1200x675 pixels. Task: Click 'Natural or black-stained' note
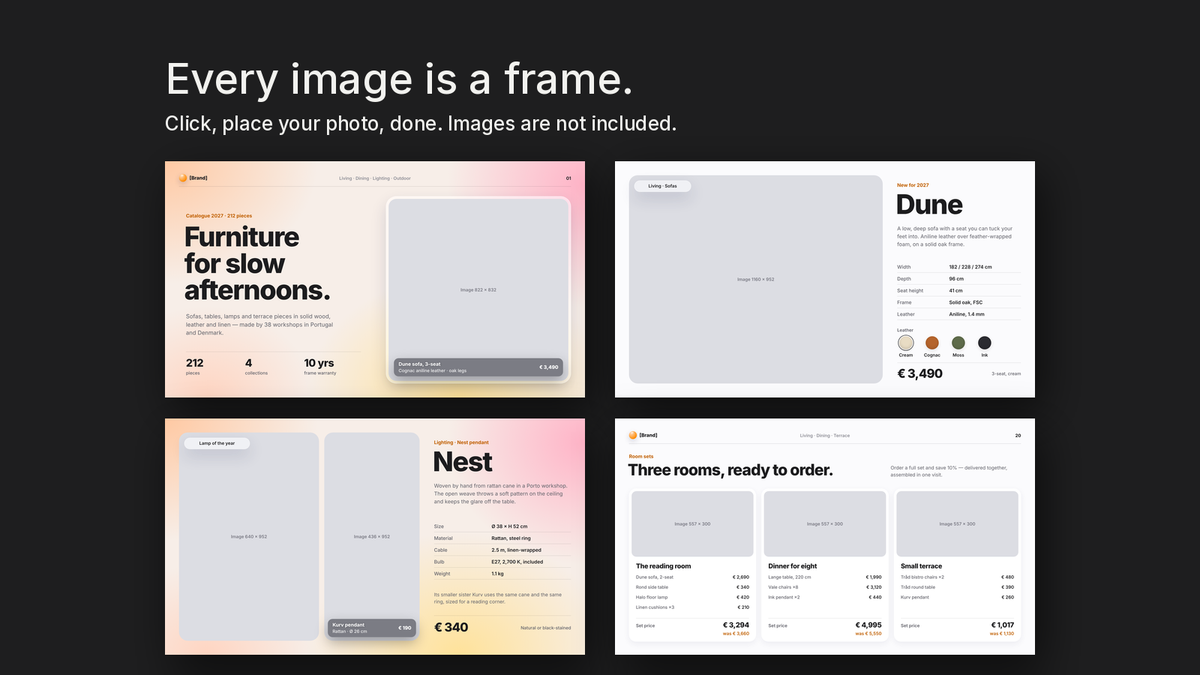coord(546,628)
